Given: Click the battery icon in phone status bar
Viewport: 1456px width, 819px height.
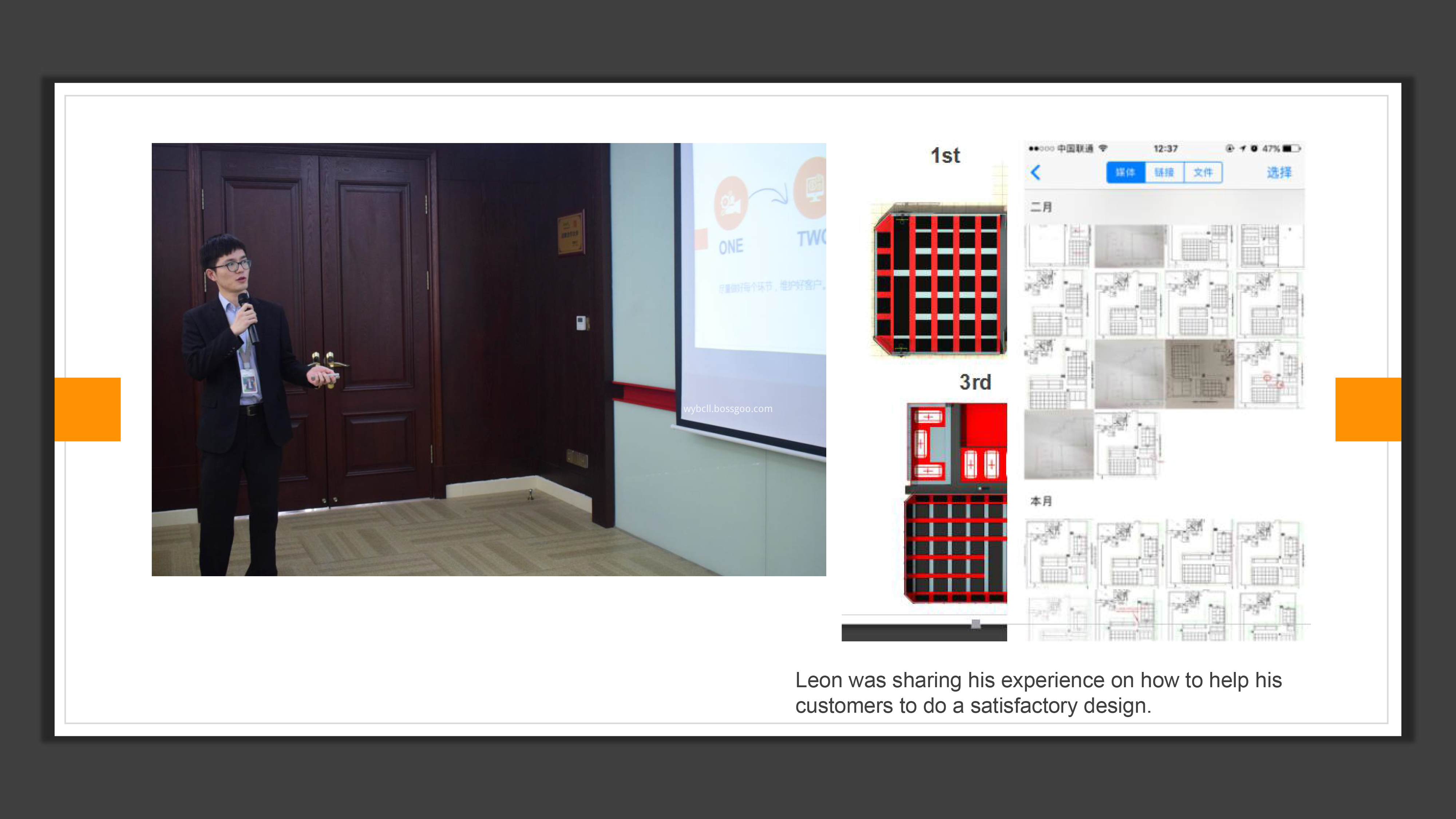Looking at the screenshot, I should 1291,149.
